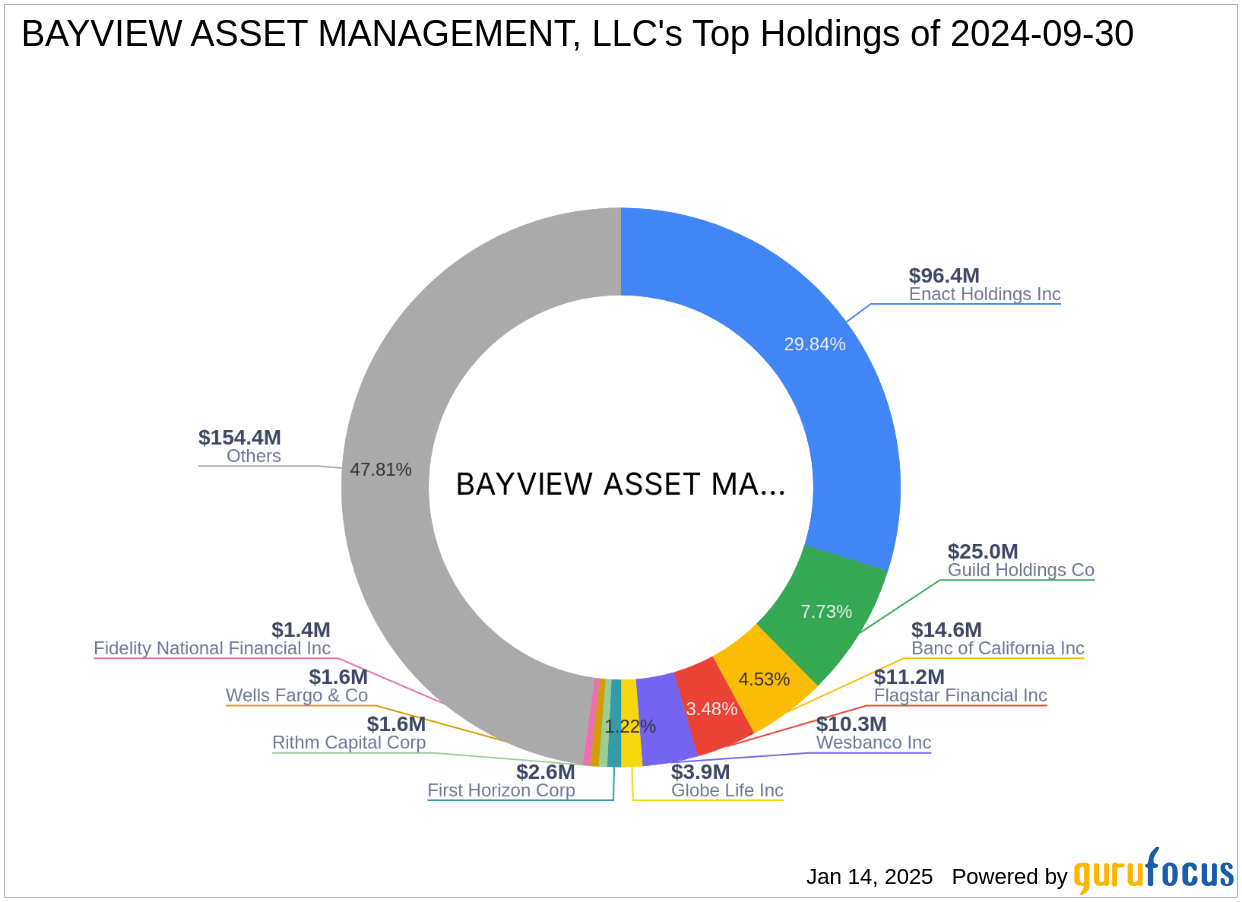The width and height of the screenshot is (1242, 902).
Task: Open the Guild Holdings Co holding link
Action: 1020,570
